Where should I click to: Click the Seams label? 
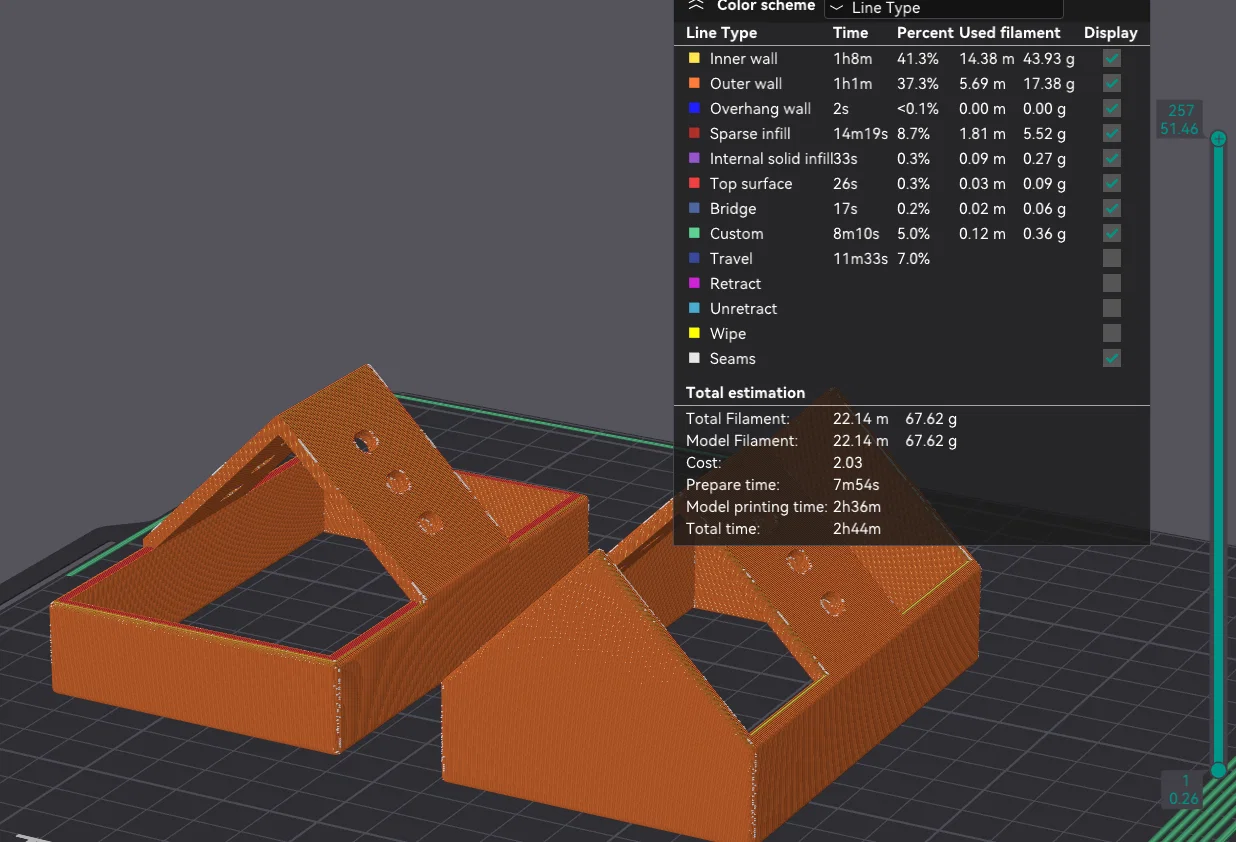733,358
